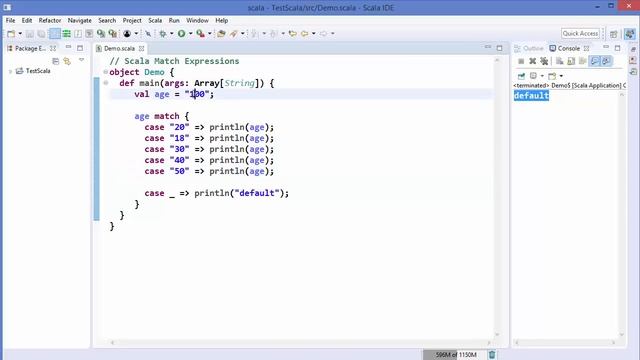Screen dimensions: 640x360
Task: Click Remove All Terminated Launches icon
Action: pyautogui.click(x=544, y=61)
